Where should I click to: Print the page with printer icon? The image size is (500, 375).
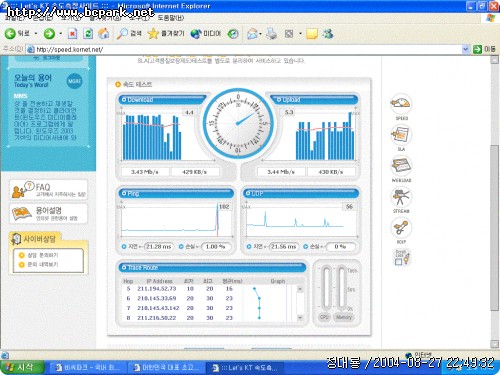272,33
